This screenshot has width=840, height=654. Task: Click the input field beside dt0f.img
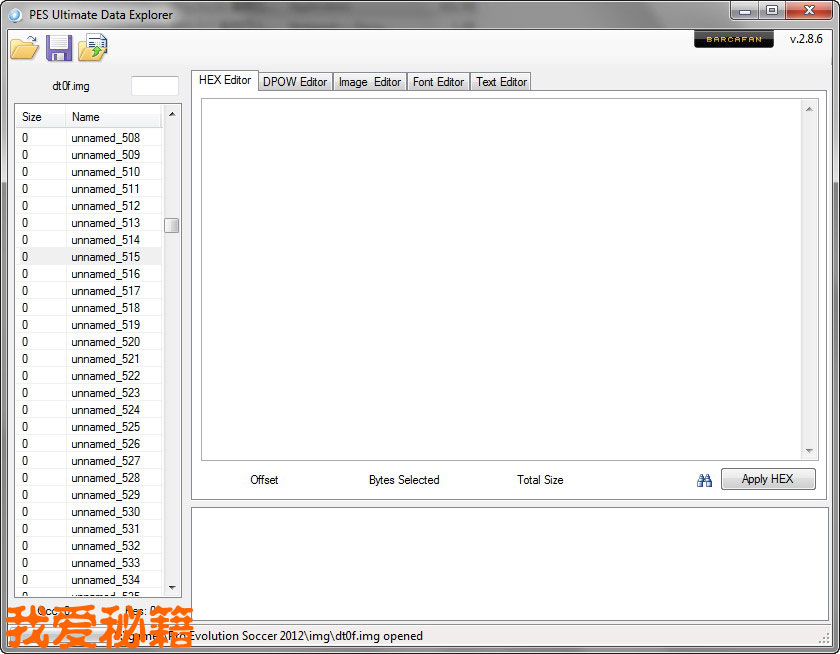(x=155, y=86)
